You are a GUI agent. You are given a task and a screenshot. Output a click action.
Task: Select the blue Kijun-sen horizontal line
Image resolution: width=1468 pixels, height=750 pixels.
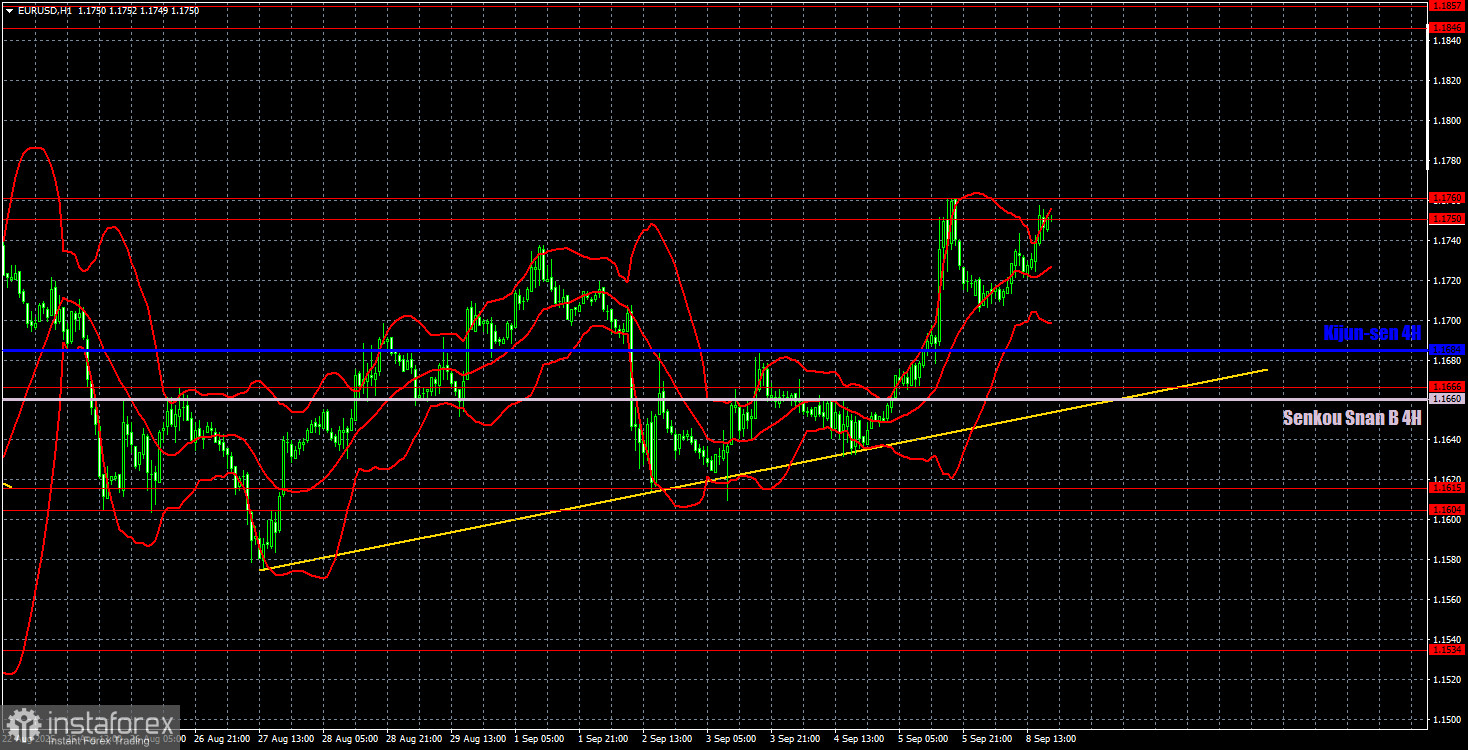pyautogui.click(x=713, y=350)
